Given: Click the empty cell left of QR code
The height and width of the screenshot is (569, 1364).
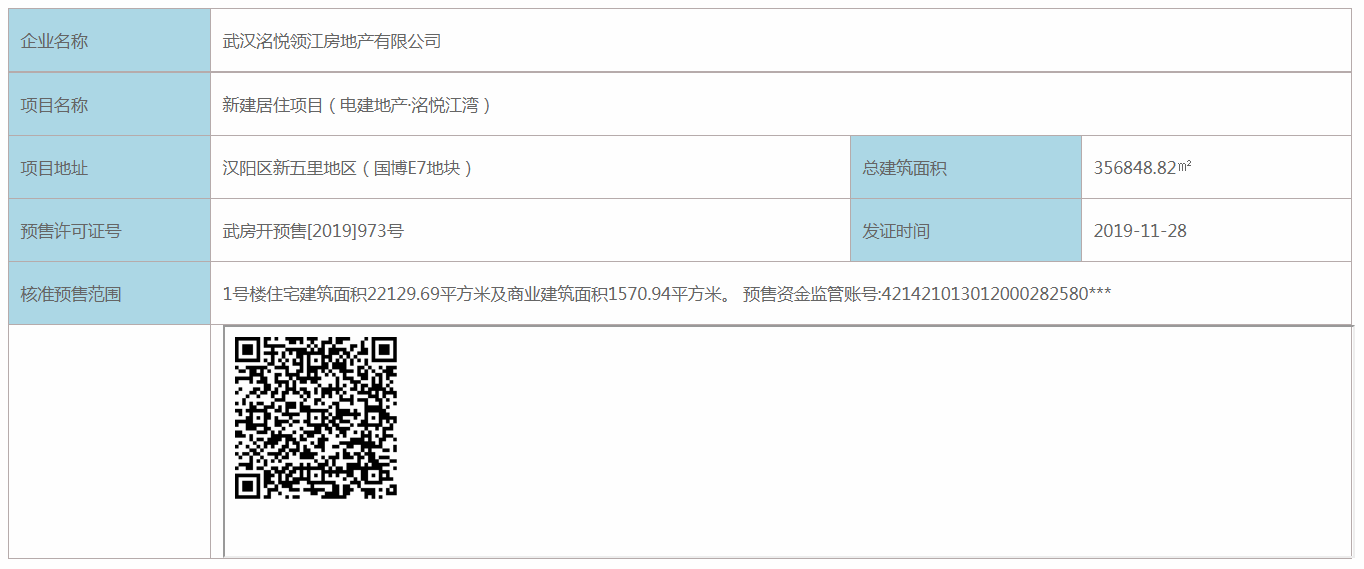Looking at the screenshot, I should pyautogui.click(x=110, y=441).
